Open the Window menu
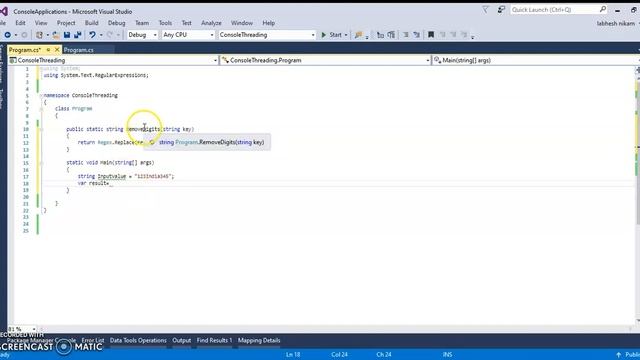 point(242,23)
